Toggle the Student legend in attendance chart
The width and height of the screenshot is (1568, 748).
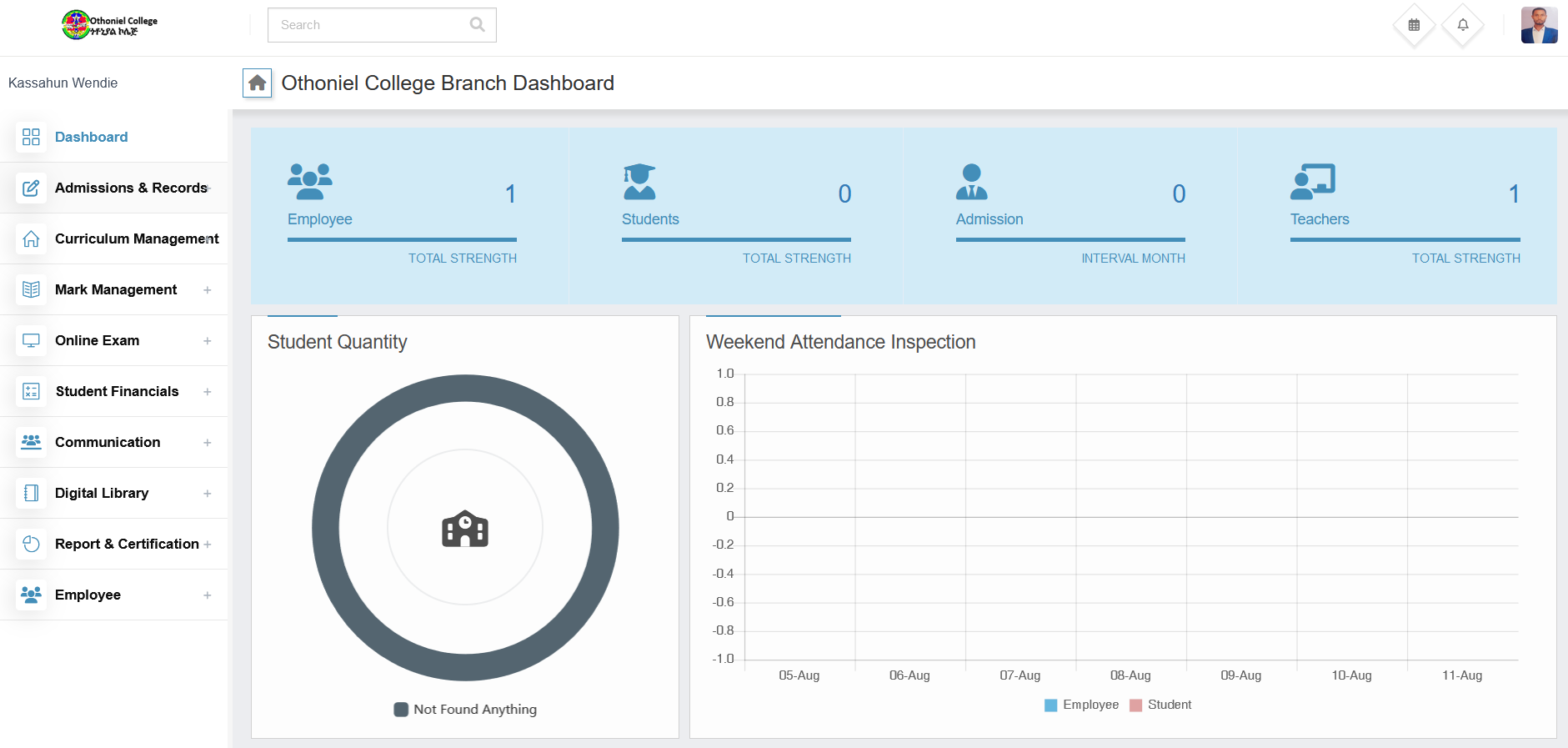click(x=1160, y=705)
